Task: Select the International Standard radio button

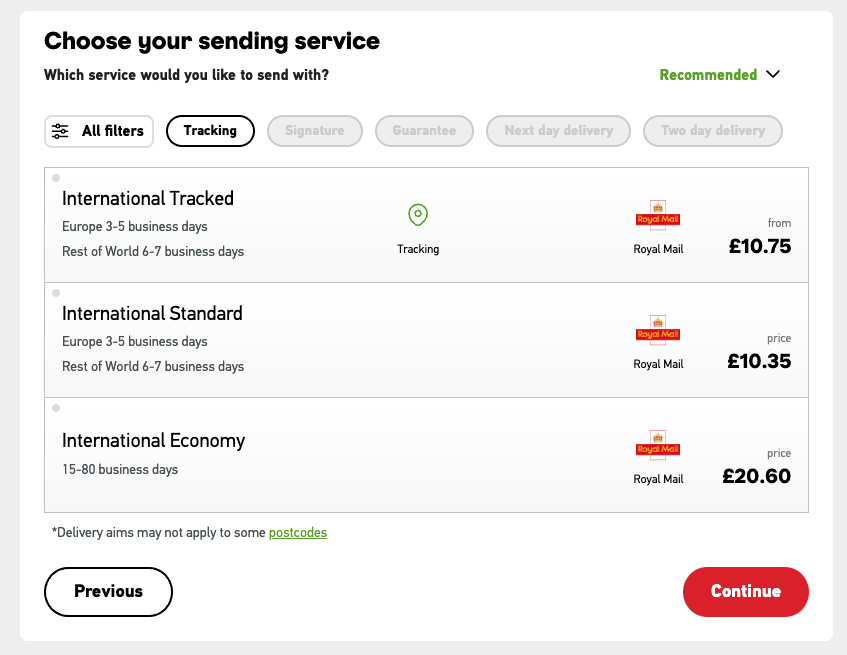Action: click(x=56, y=293)
